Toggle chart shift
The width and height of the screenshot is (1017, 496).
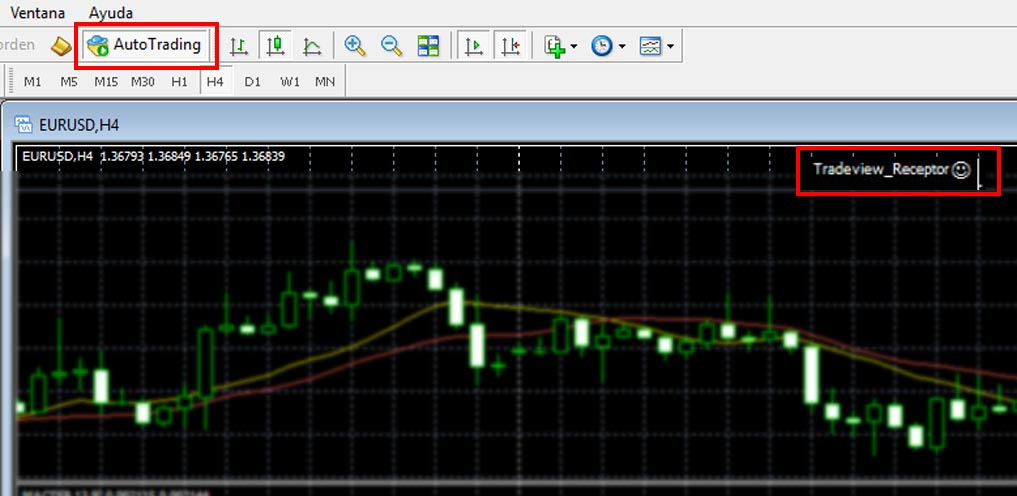click(510, 45)
